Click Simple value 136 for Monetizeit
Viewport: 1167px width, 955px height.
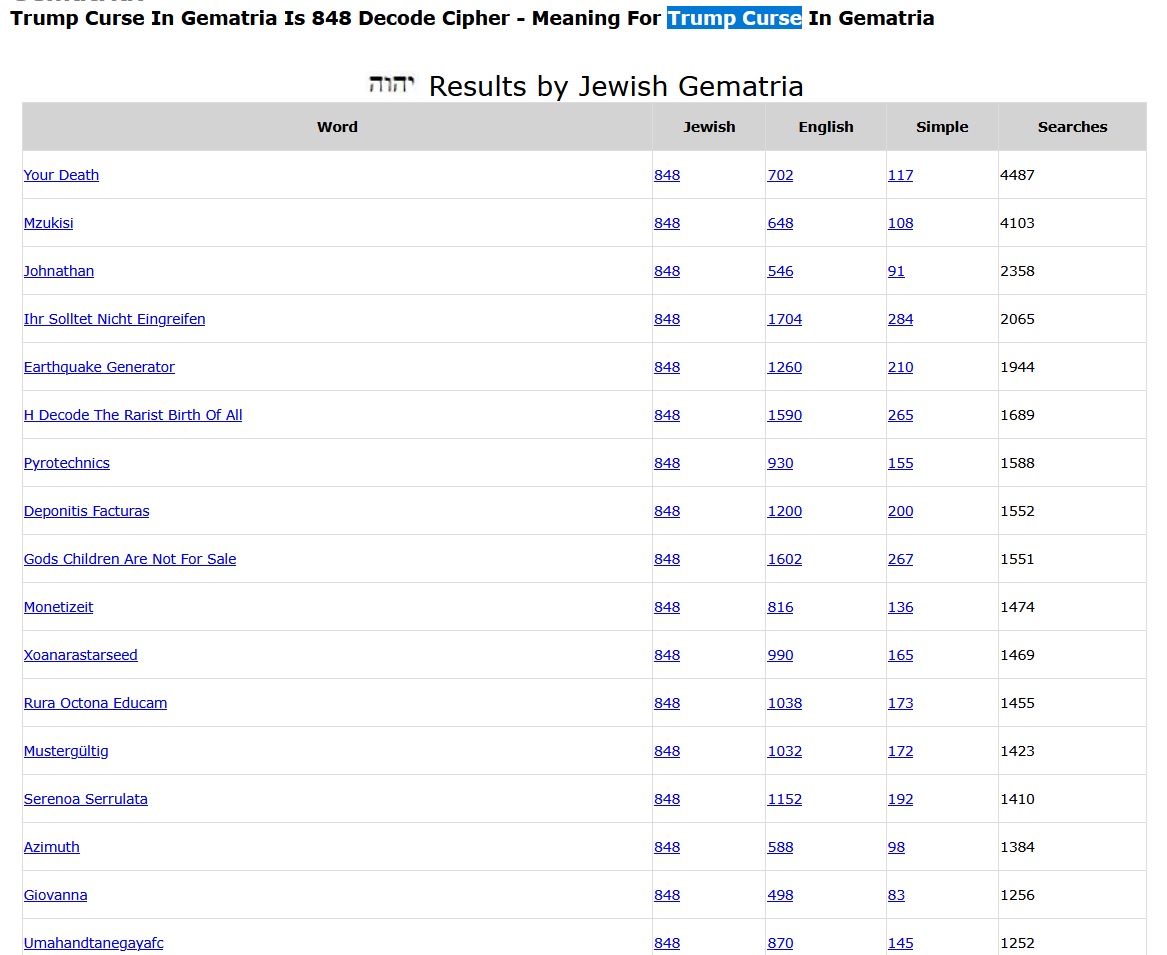point(901,607)
